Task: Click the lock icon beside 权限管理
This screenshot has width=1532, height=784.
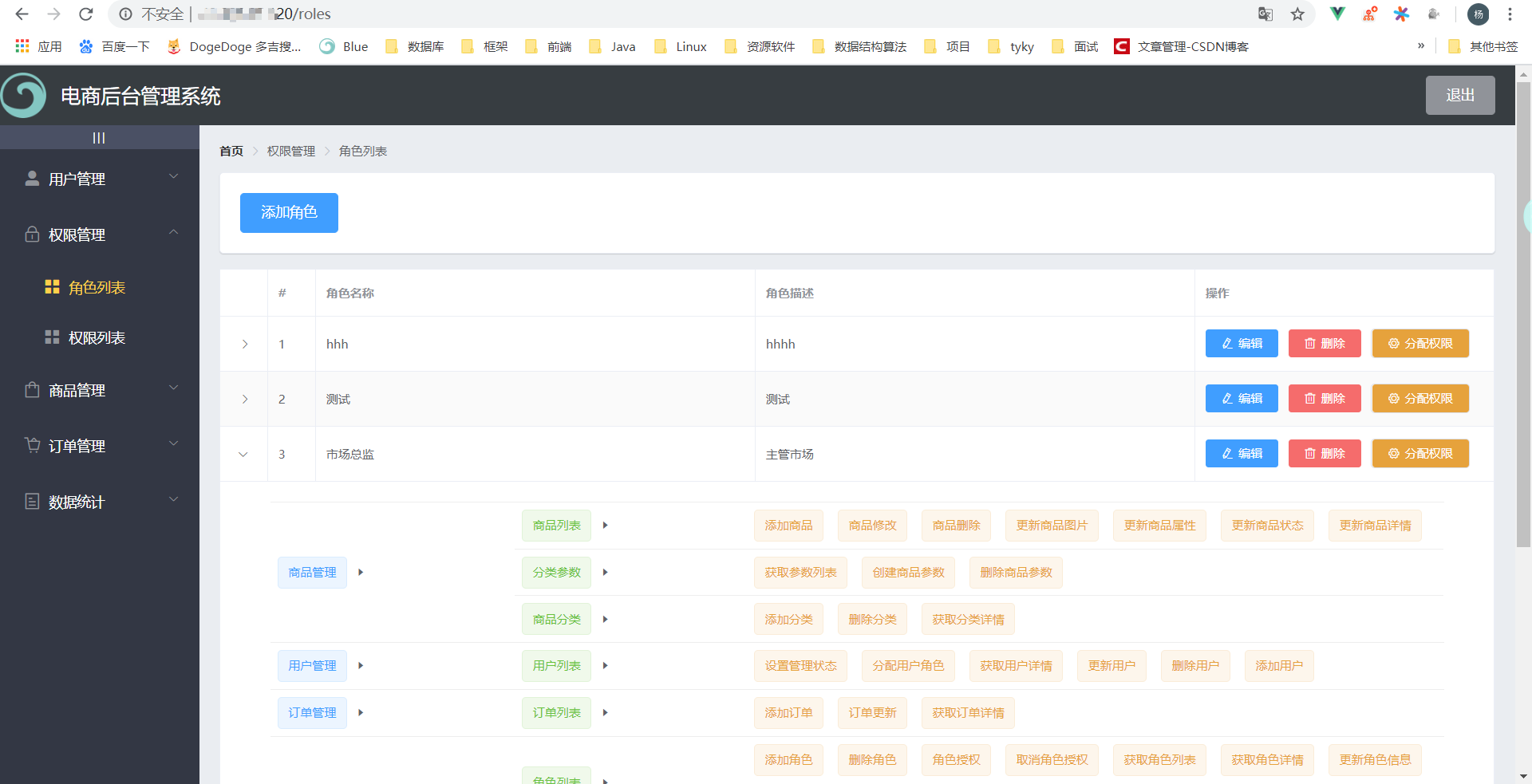Action: coord(32,234)
